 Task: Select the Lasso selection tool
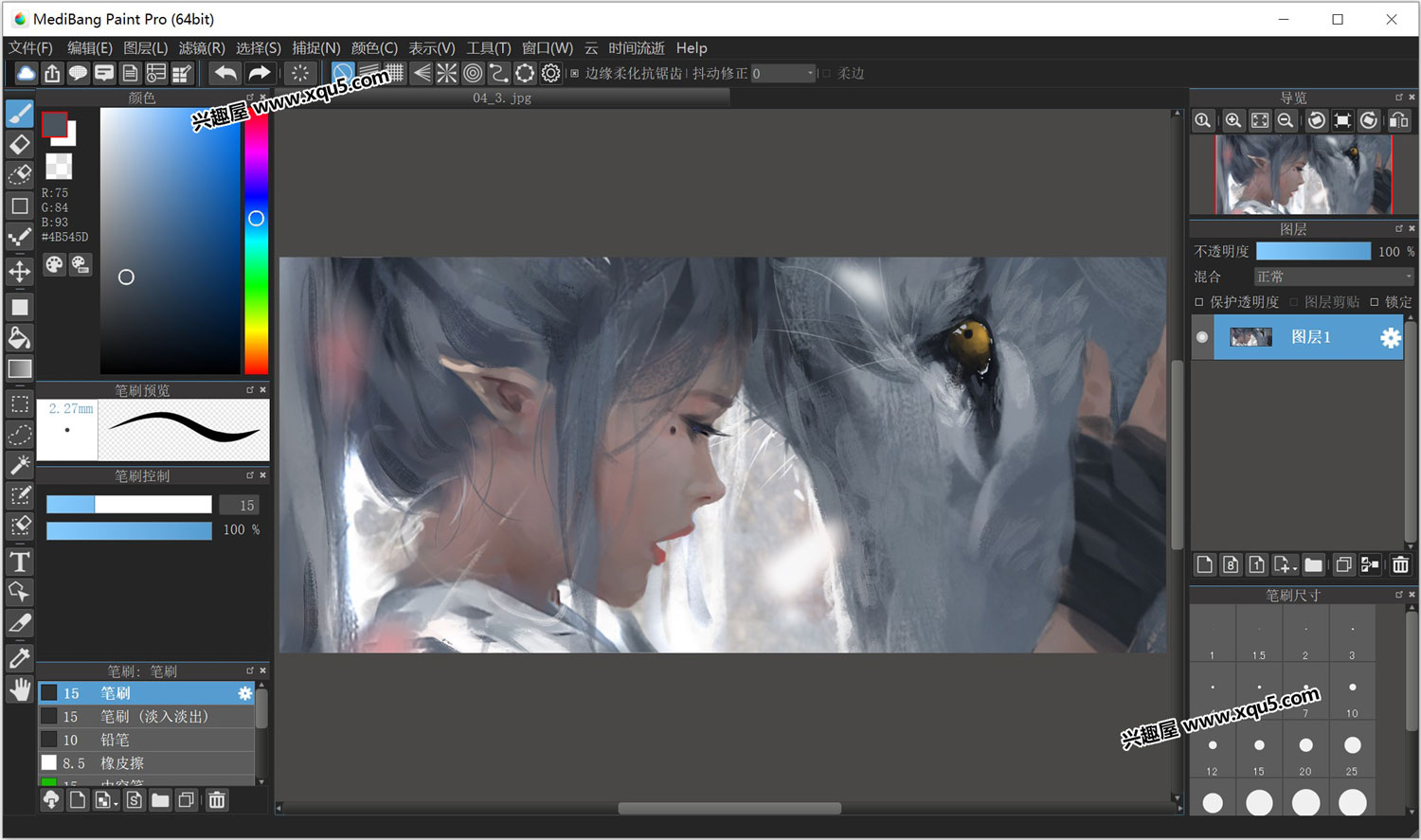coord(20,435)
